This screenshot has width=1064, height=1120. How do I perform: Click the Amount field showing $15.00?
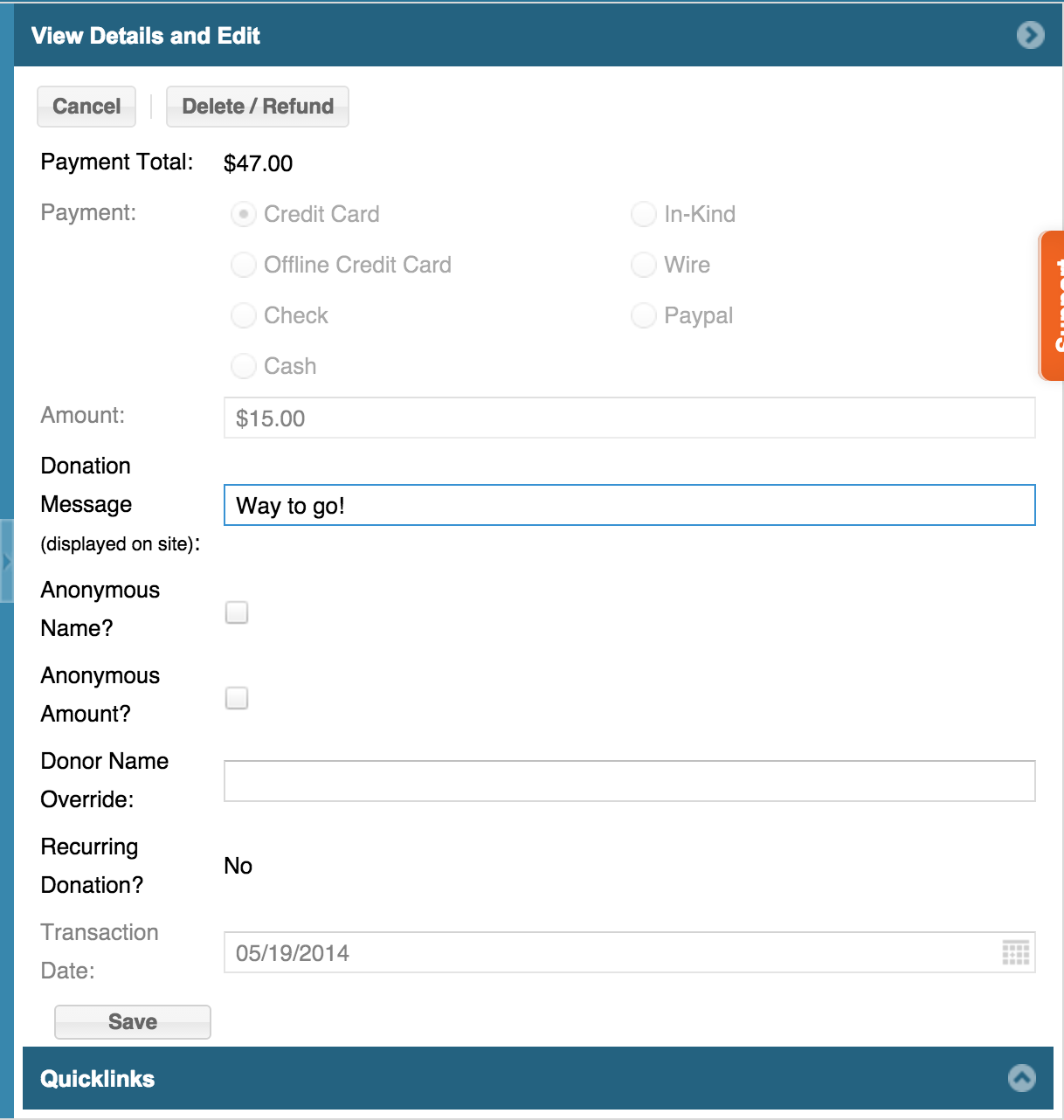[630, 418]
